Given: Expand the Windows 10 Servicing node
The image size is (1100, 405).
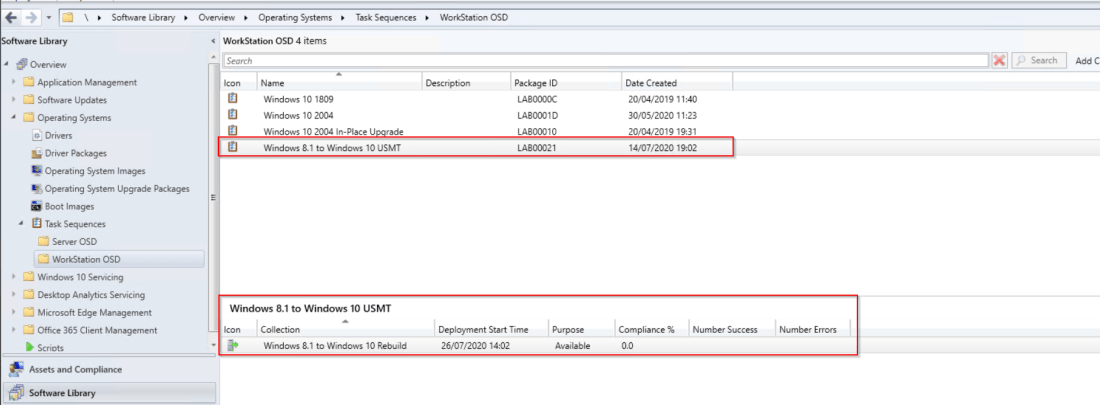Looking at the screenshot, I should (14, 277).
